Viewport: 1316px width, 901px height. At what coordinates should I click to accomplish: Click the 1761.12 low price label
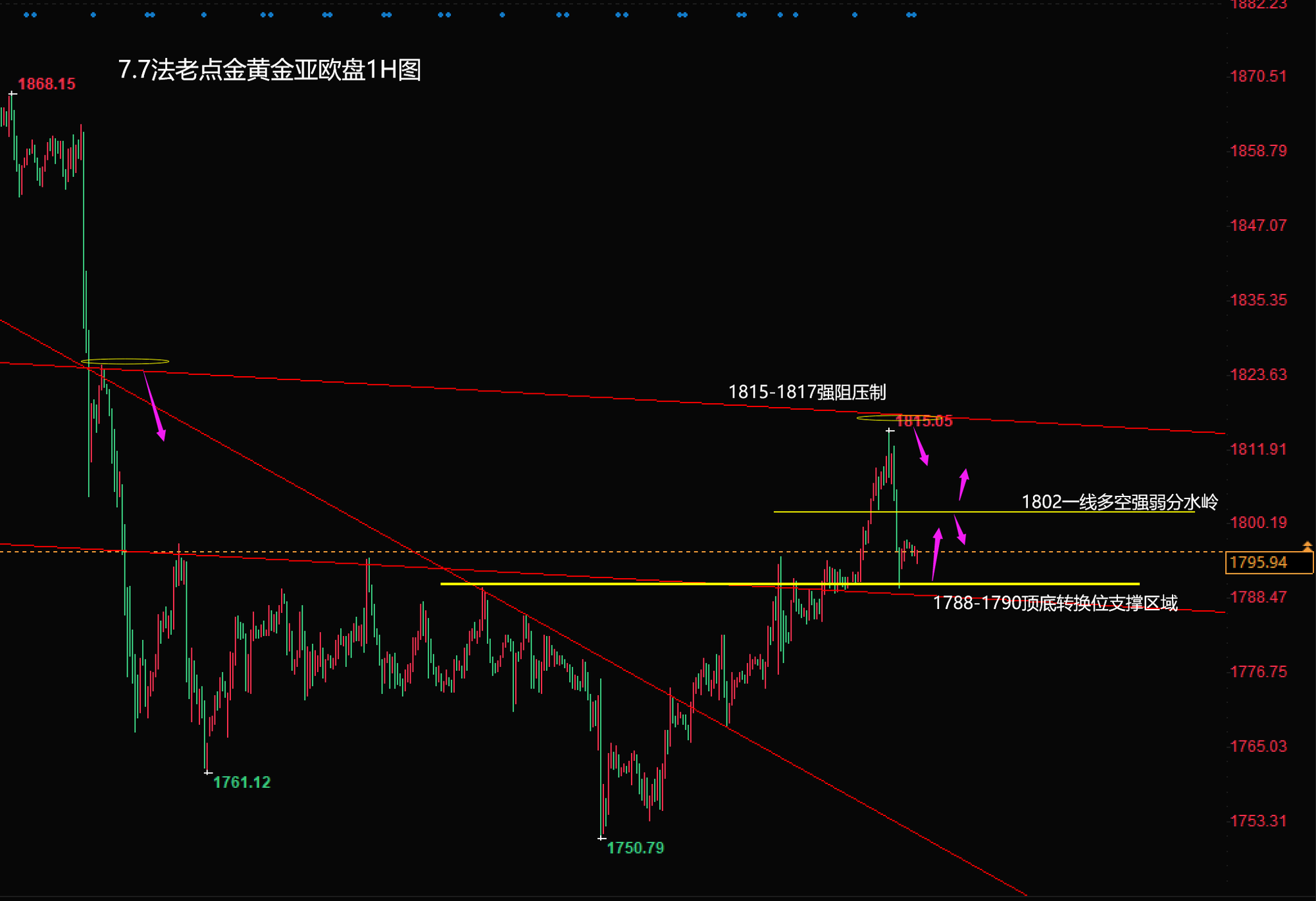click(241, 782)
